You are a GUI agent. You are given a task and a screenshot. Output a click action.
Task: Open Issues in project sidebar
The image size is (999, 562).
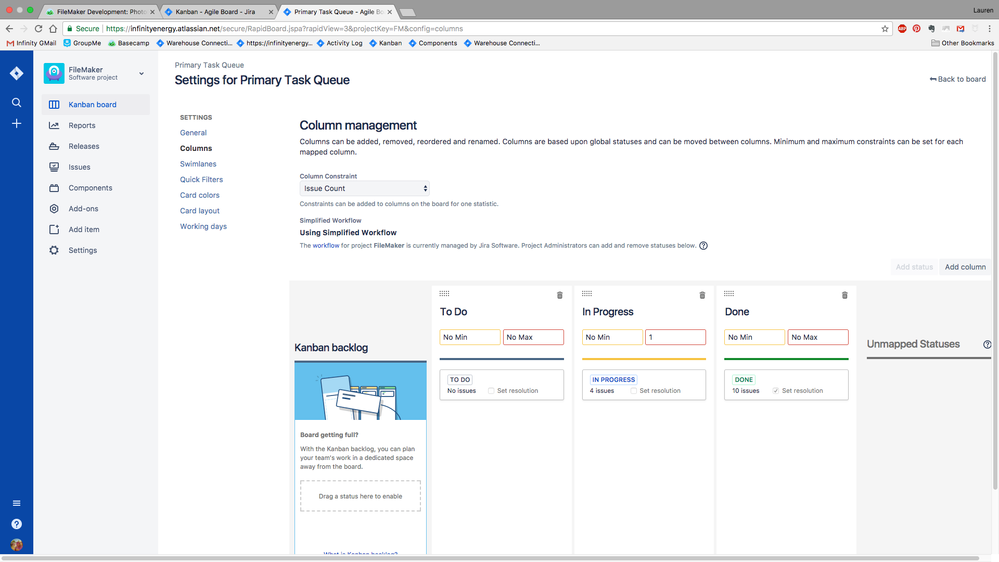pos(96,167)
